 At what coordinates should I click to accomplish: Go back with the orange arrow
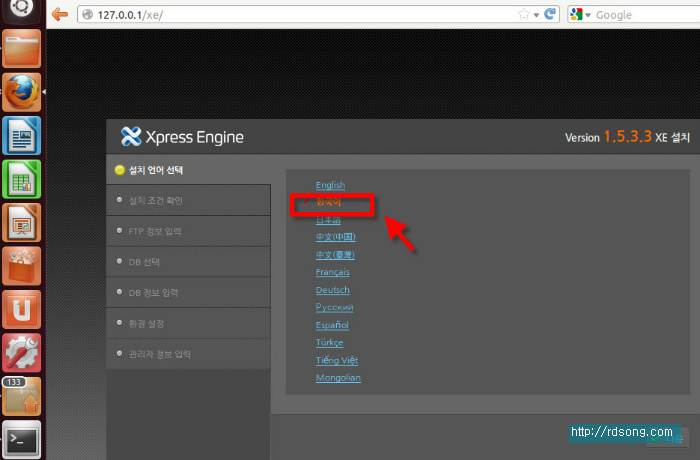pyautogui.click(x=60, y=14)
